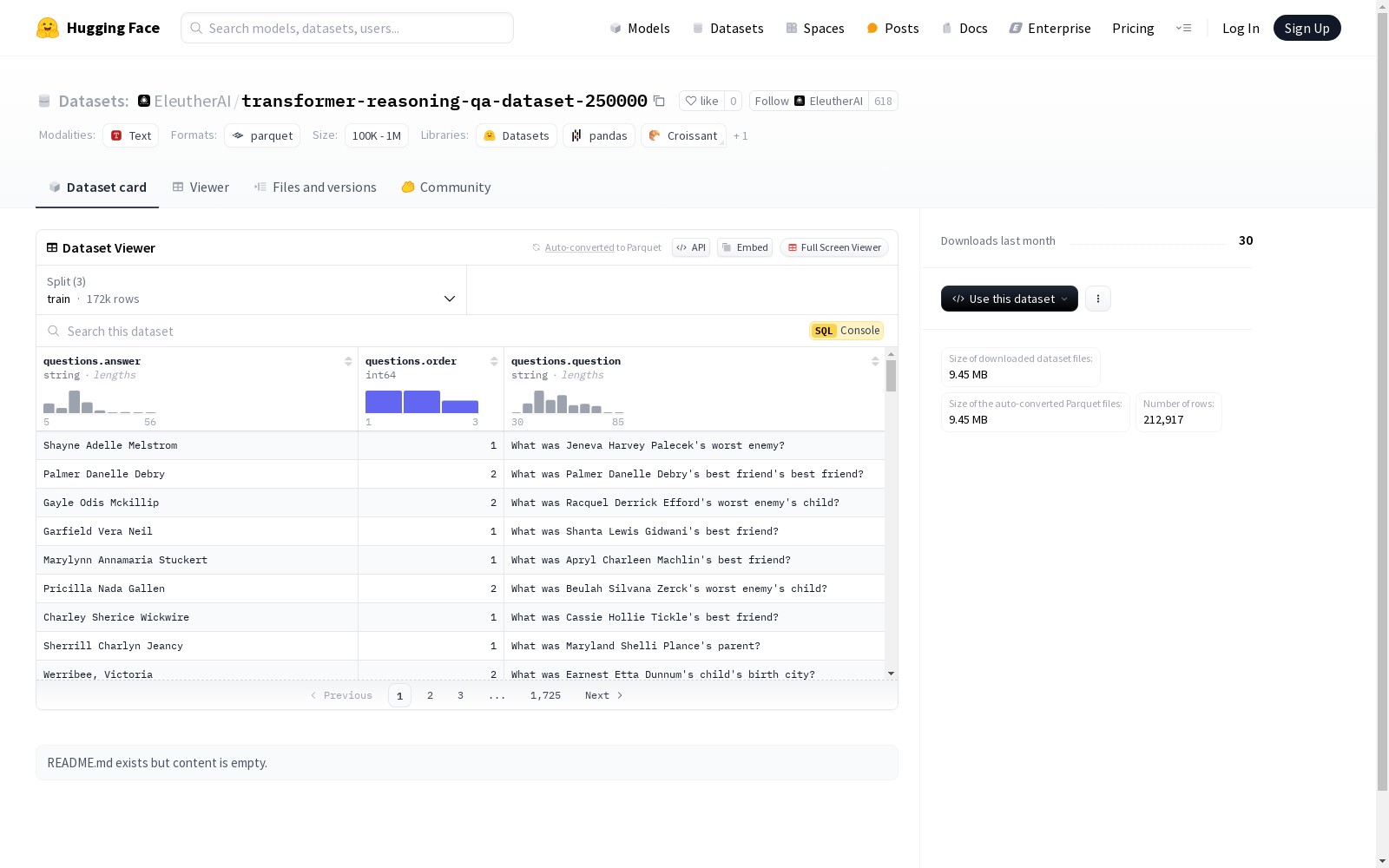1389x868 pixels.
Task: Click the questions.order histogram first bar
Action: (x=384, y=402)
